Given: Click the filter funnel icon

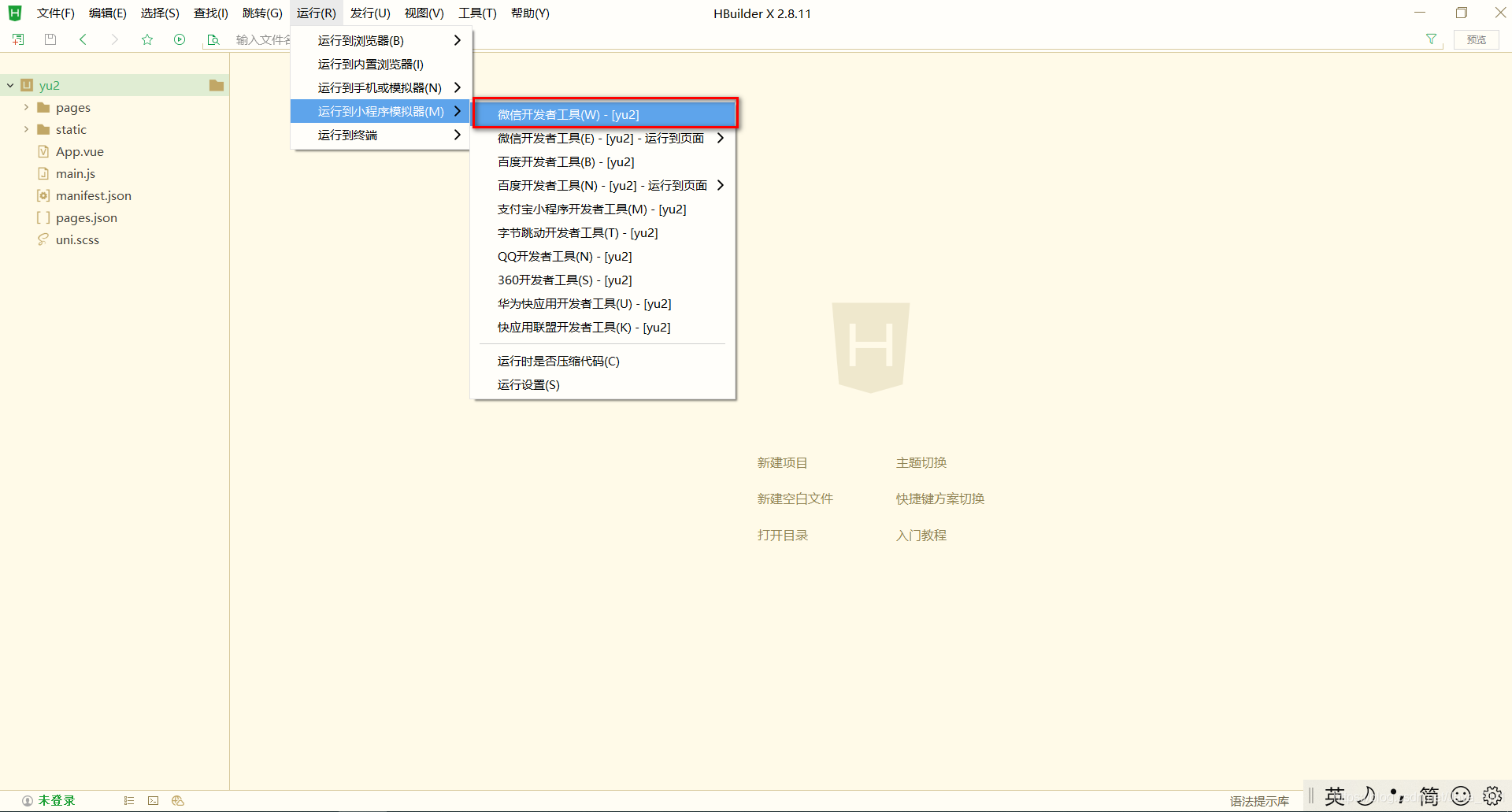Looking at the screenshot, I should (1431, 39).
